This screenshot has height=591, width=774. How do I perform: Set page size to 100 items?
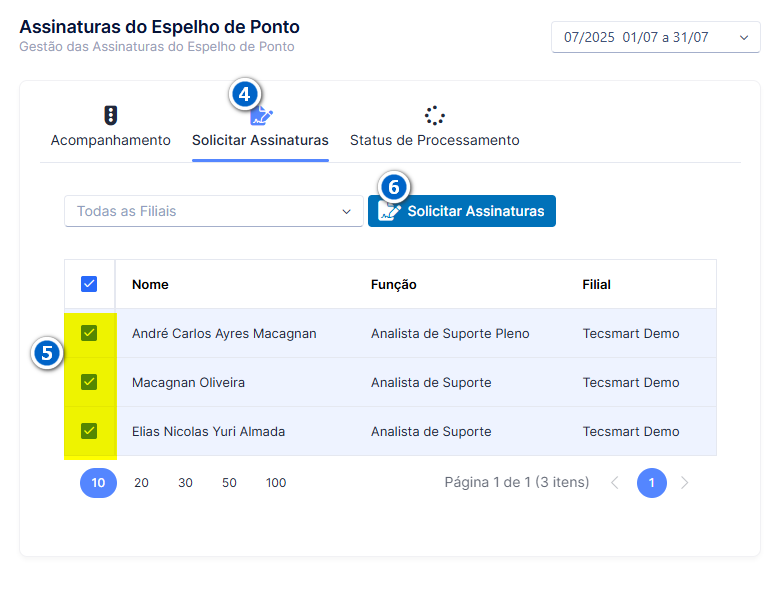pos(276,482)
